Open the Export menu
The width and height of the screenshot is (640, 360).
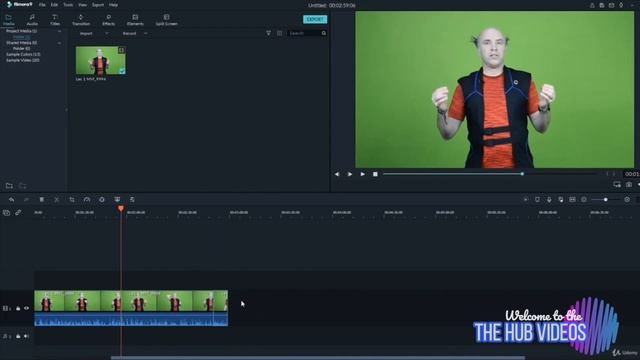pos(98,5)
